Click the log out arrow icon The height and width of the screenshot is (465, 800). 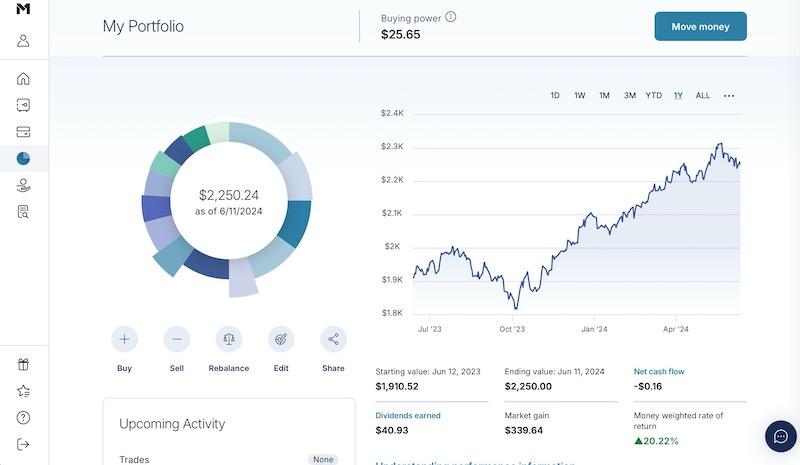(x=24, y=444)
